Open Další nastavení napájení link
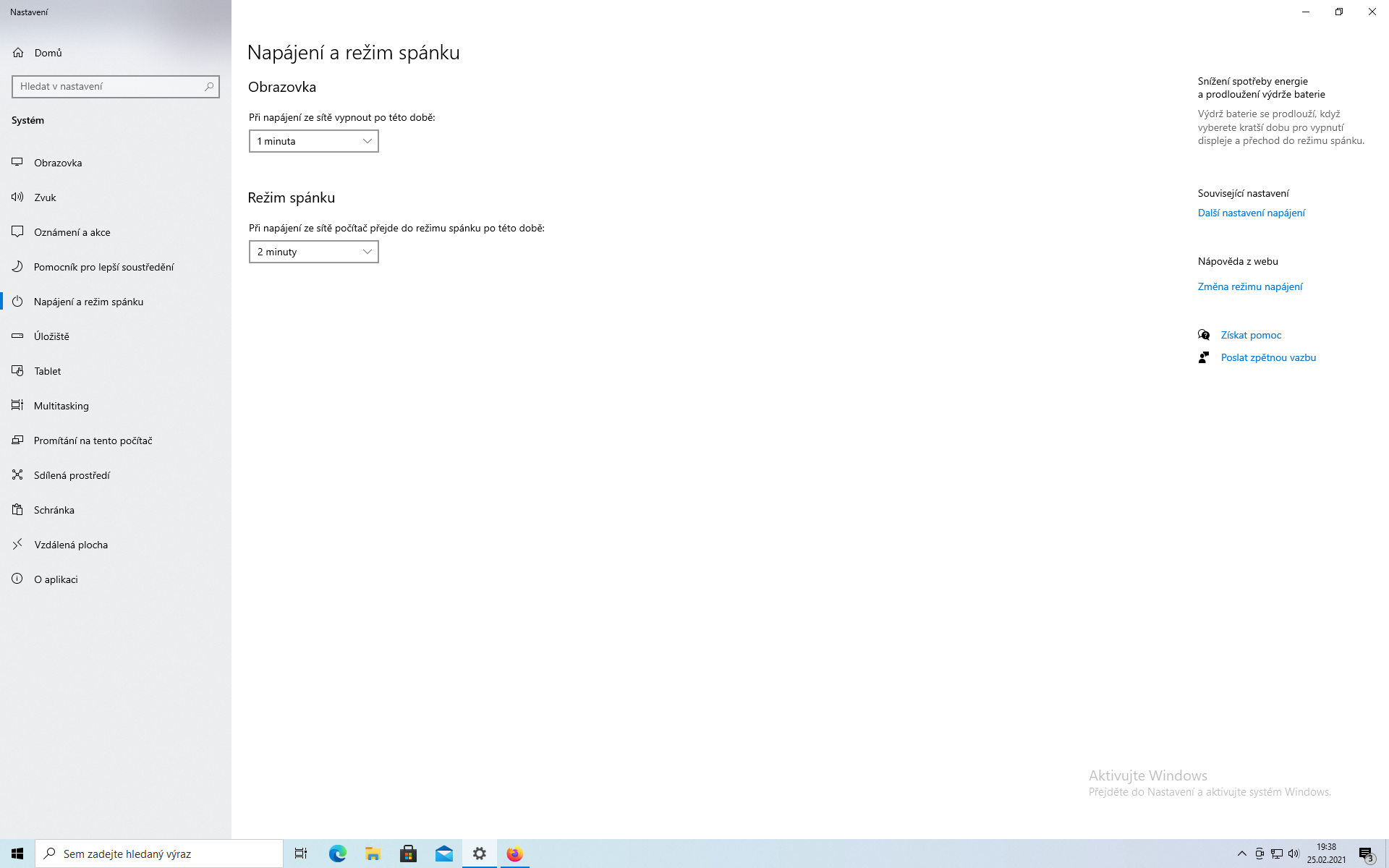This screenshot has height=868, width=1389. (1251, 213)
